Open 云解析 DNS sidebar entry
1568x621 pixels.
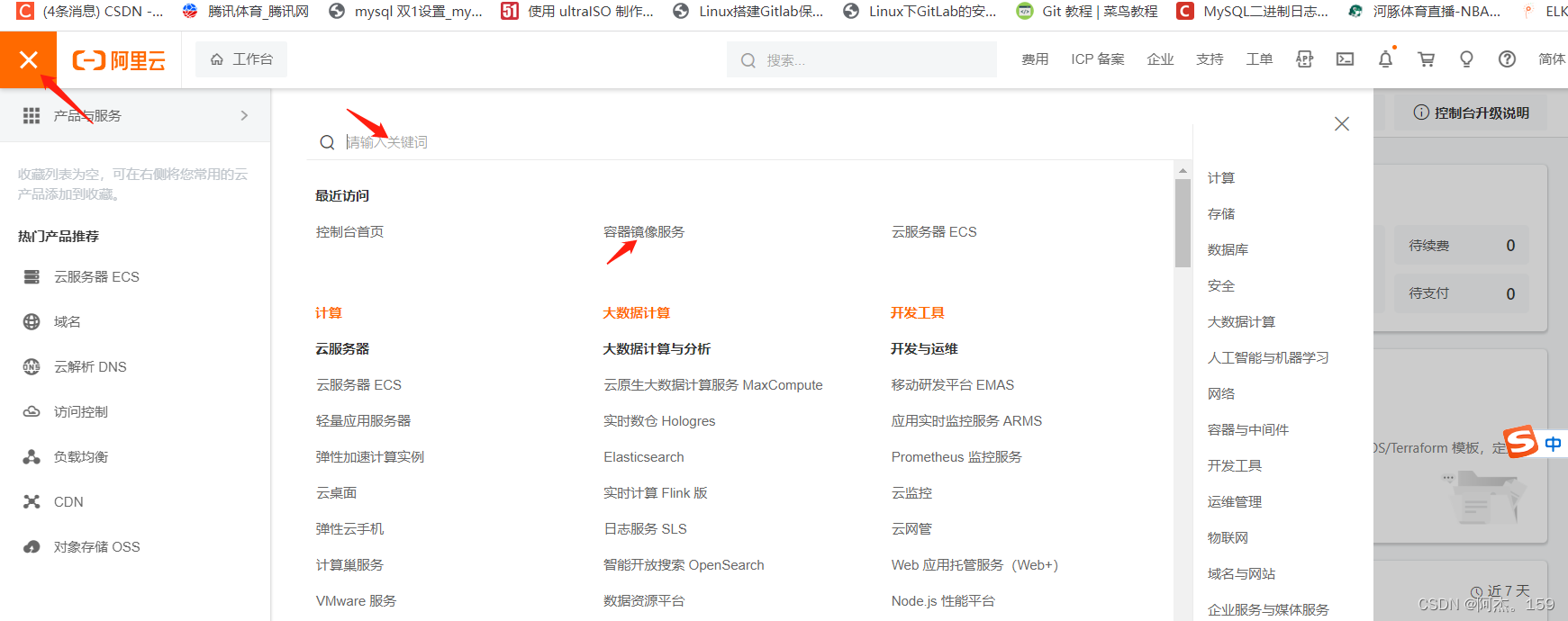pos(90,366)
